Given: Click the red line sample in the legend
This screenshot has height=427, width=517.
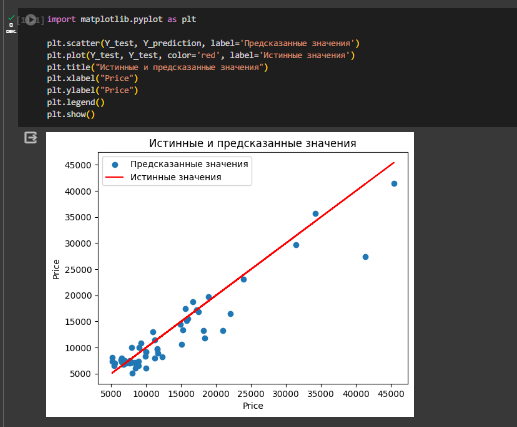Looking at the screenshot, I should tap(114, 177).
